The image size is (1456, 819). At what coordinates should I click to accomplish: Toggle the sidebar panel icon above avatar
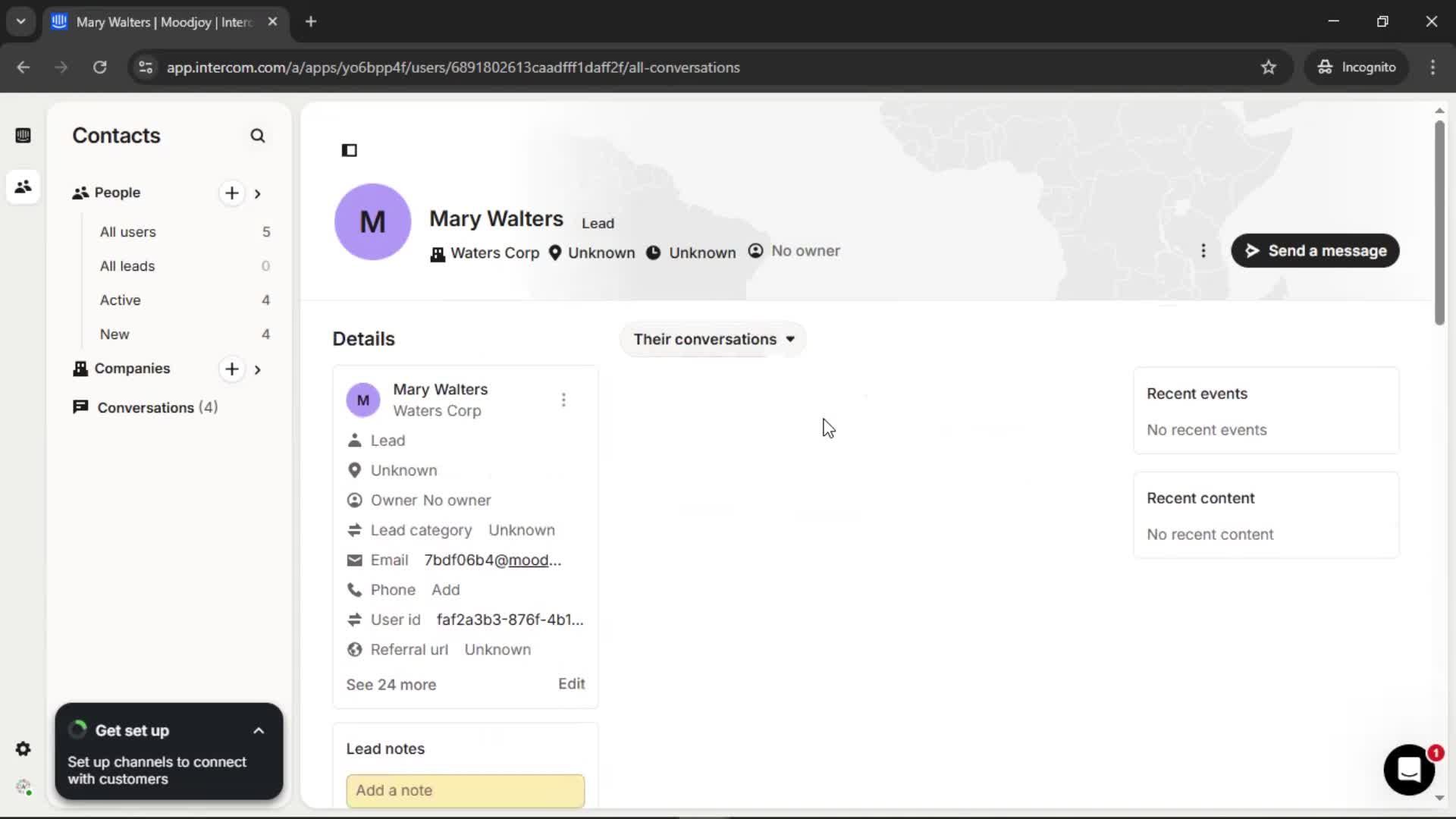point(350,150)
